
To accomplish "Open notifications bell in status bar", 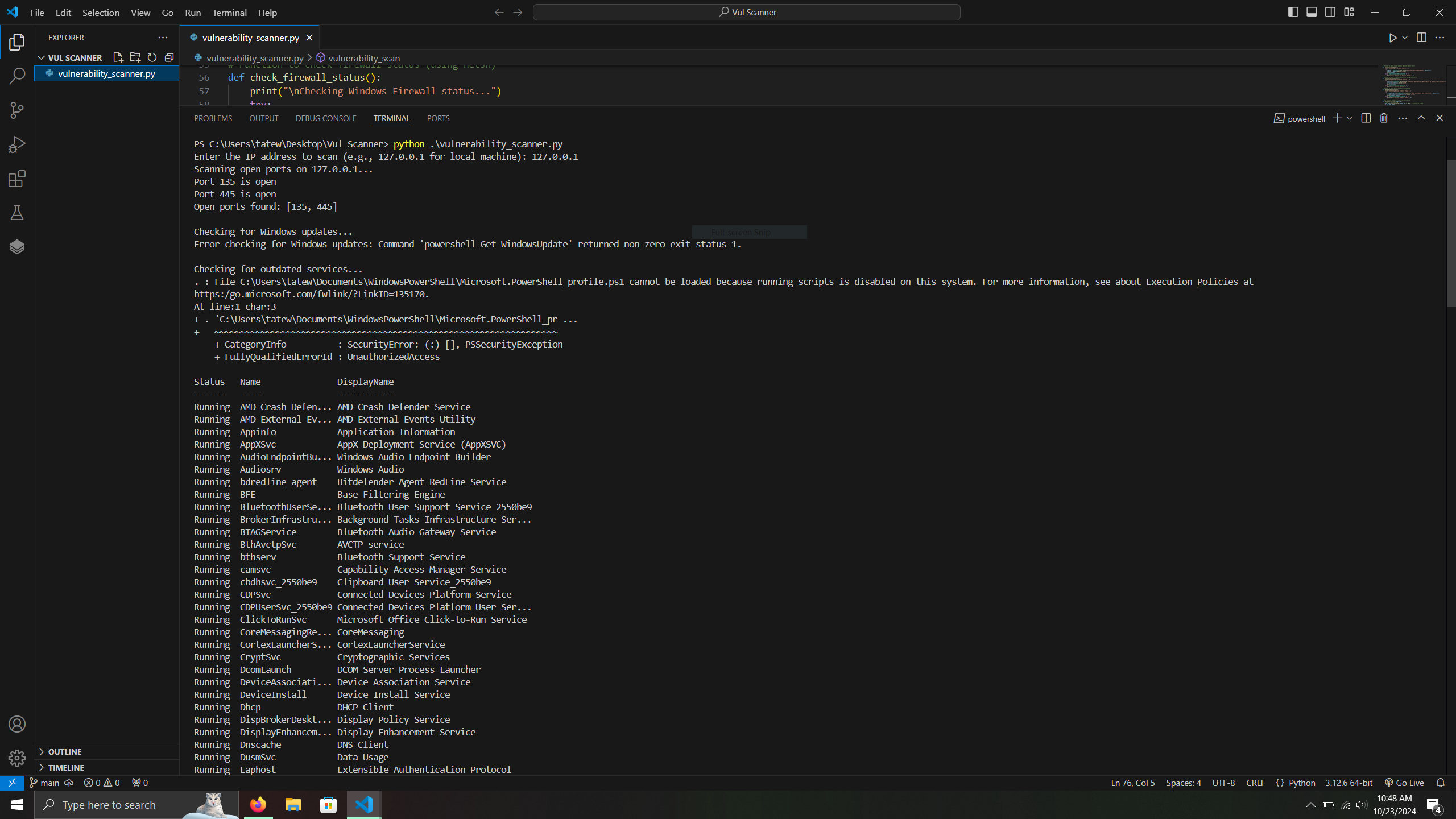I will pyautogui.click(x=1440, y=783).
